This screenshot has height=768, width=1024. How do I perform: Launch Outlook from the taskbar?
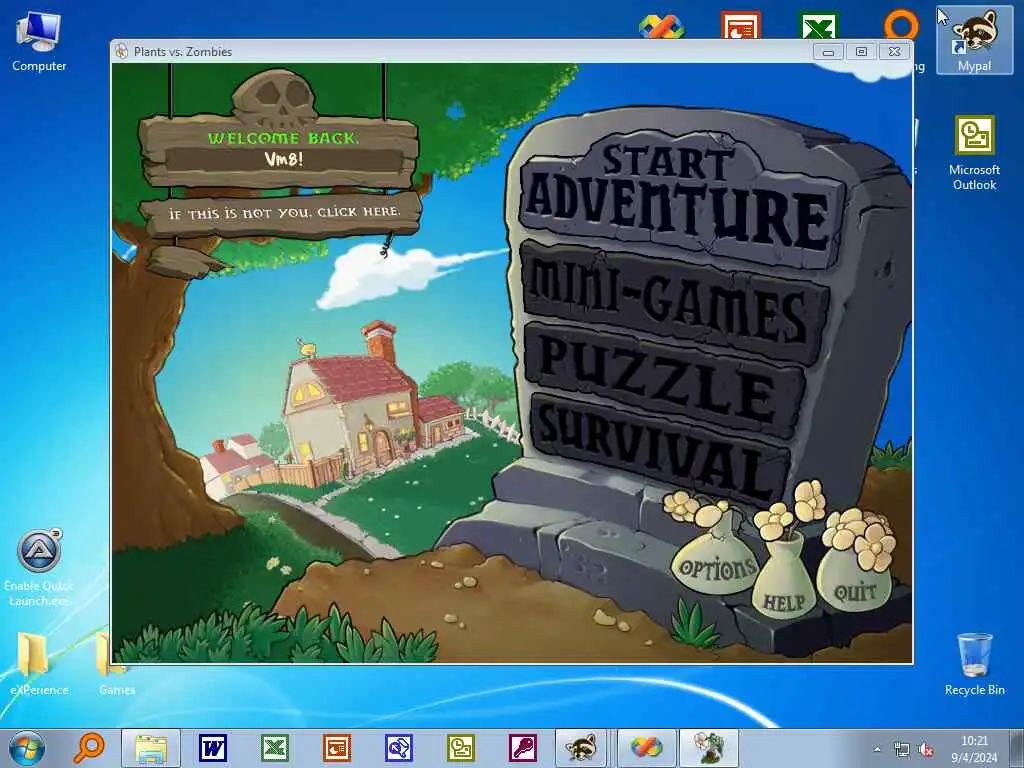click(x=461, y=748)
